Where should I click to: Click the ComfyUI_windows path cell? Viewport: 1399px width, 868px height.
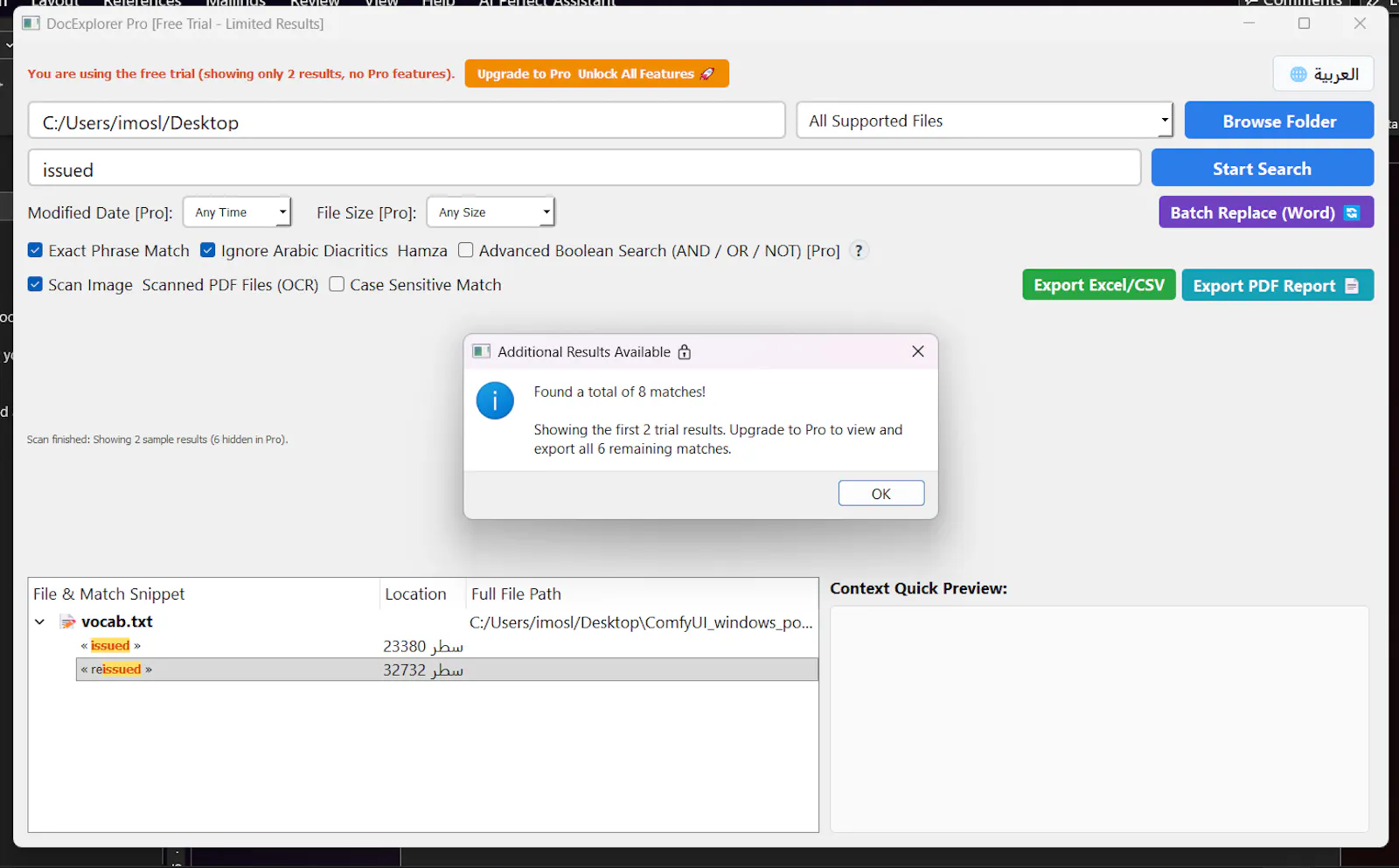pyautogui.click(x=641, y=622)
